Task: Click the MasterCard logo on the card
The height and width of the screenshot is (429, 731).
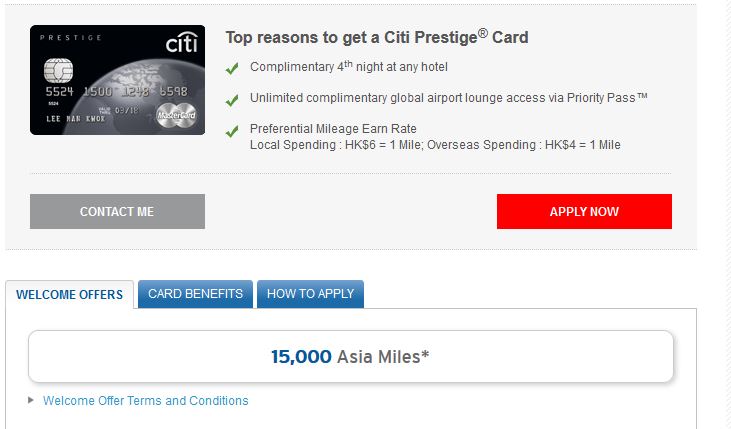Action: (x=179, y=119)
